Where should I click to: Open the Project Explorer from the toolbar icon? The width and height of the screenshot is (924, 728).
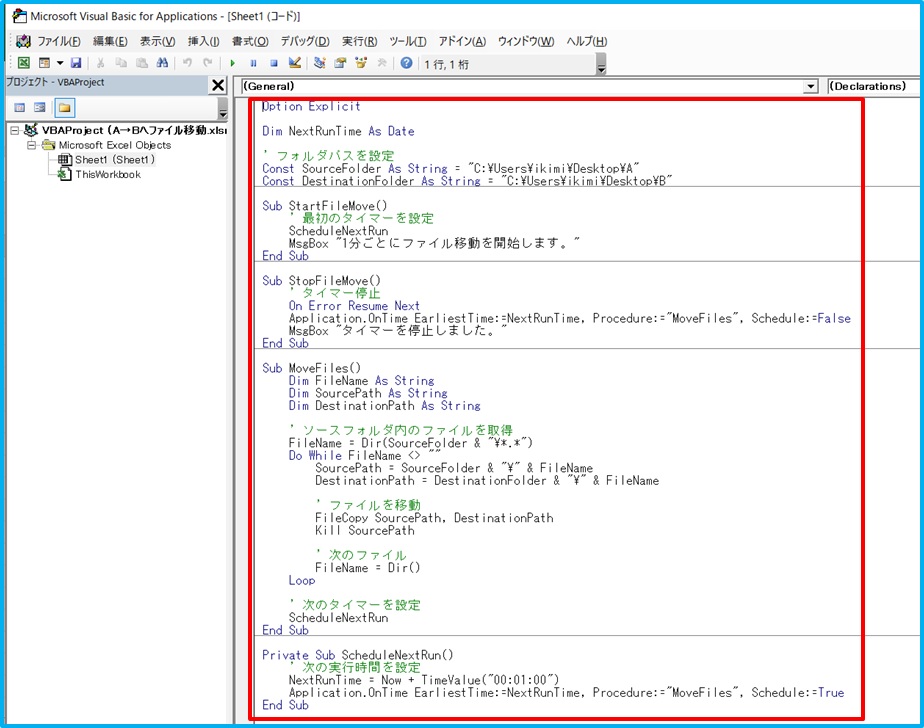click(320, 63)
